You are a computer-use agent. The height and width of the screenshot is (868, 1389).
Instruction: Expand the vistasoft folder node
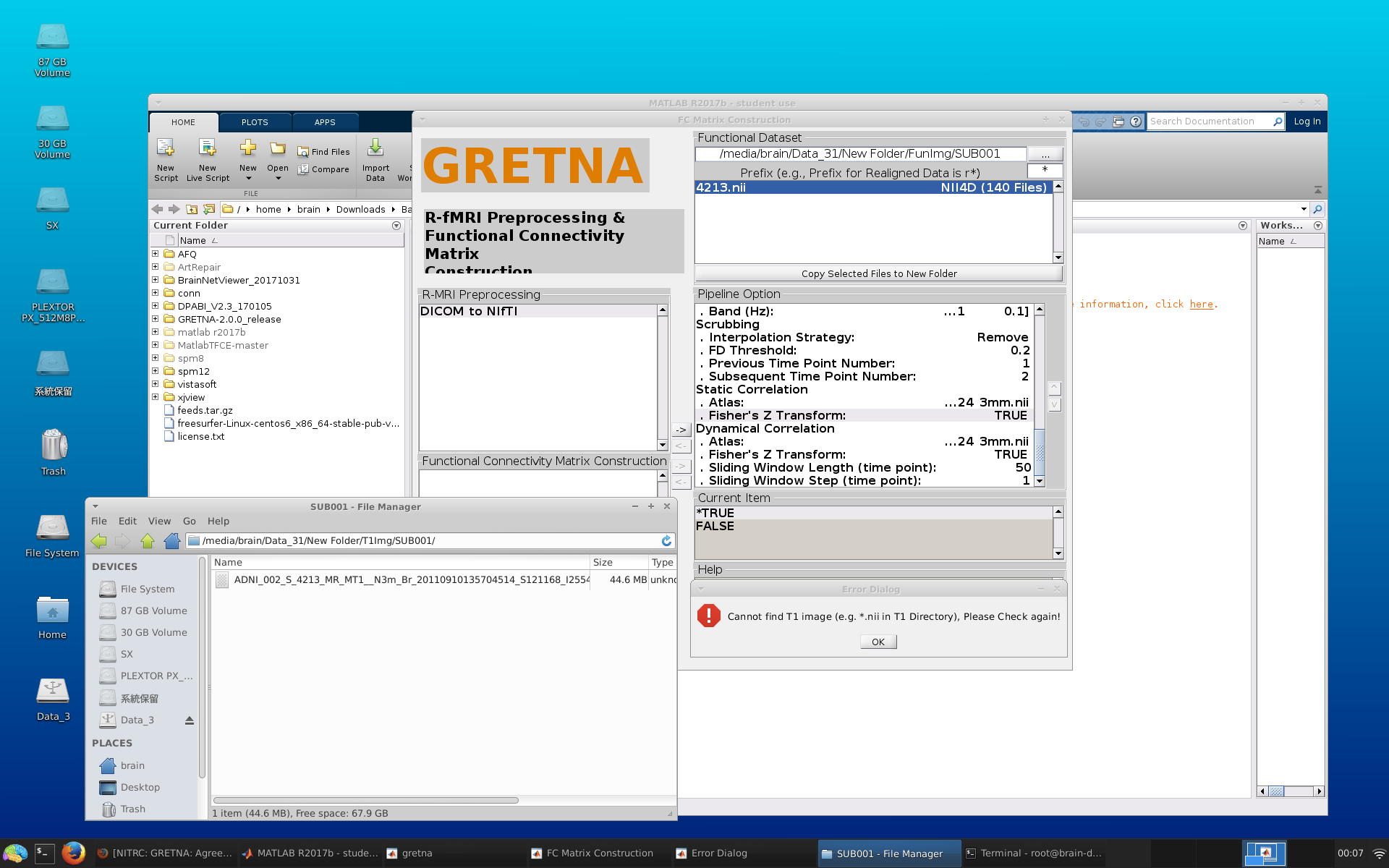(x=155, y=384)
